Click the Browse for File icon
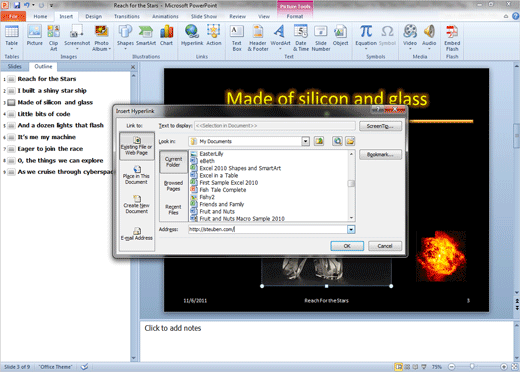Screen dimensions: 520x372 click(x=350, y=141)
